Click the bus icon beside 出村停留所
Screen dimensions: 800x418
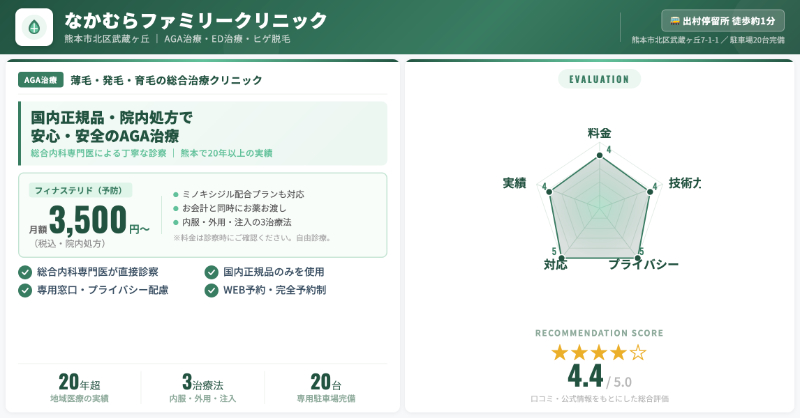coord(675,20)
